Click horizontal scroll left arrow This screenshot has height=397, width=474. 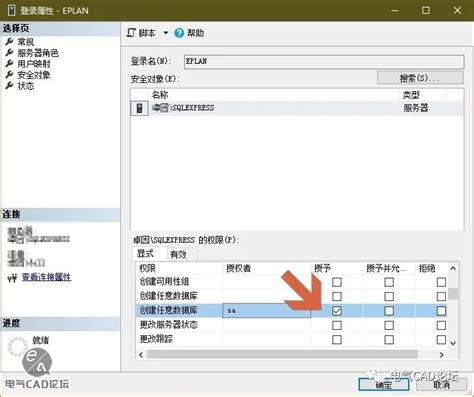click(141, 355)
